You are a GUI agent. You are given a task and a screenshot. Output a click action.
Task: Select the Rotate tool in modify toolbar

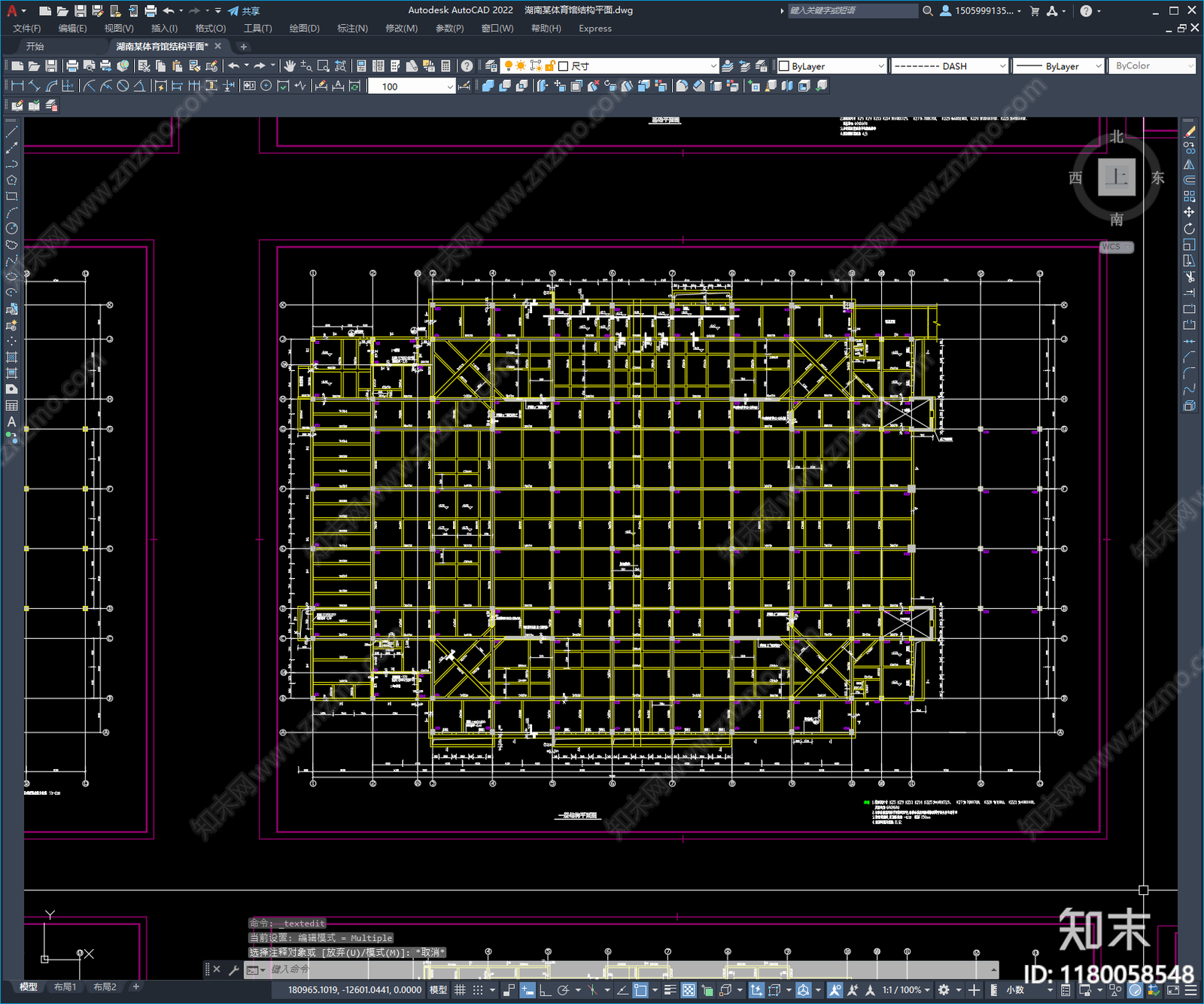[1189, 228]
